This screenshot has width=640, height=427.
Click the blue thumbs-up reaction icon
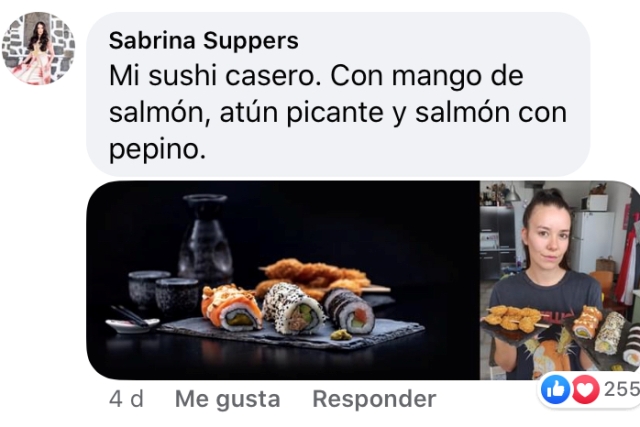[555, 389]
